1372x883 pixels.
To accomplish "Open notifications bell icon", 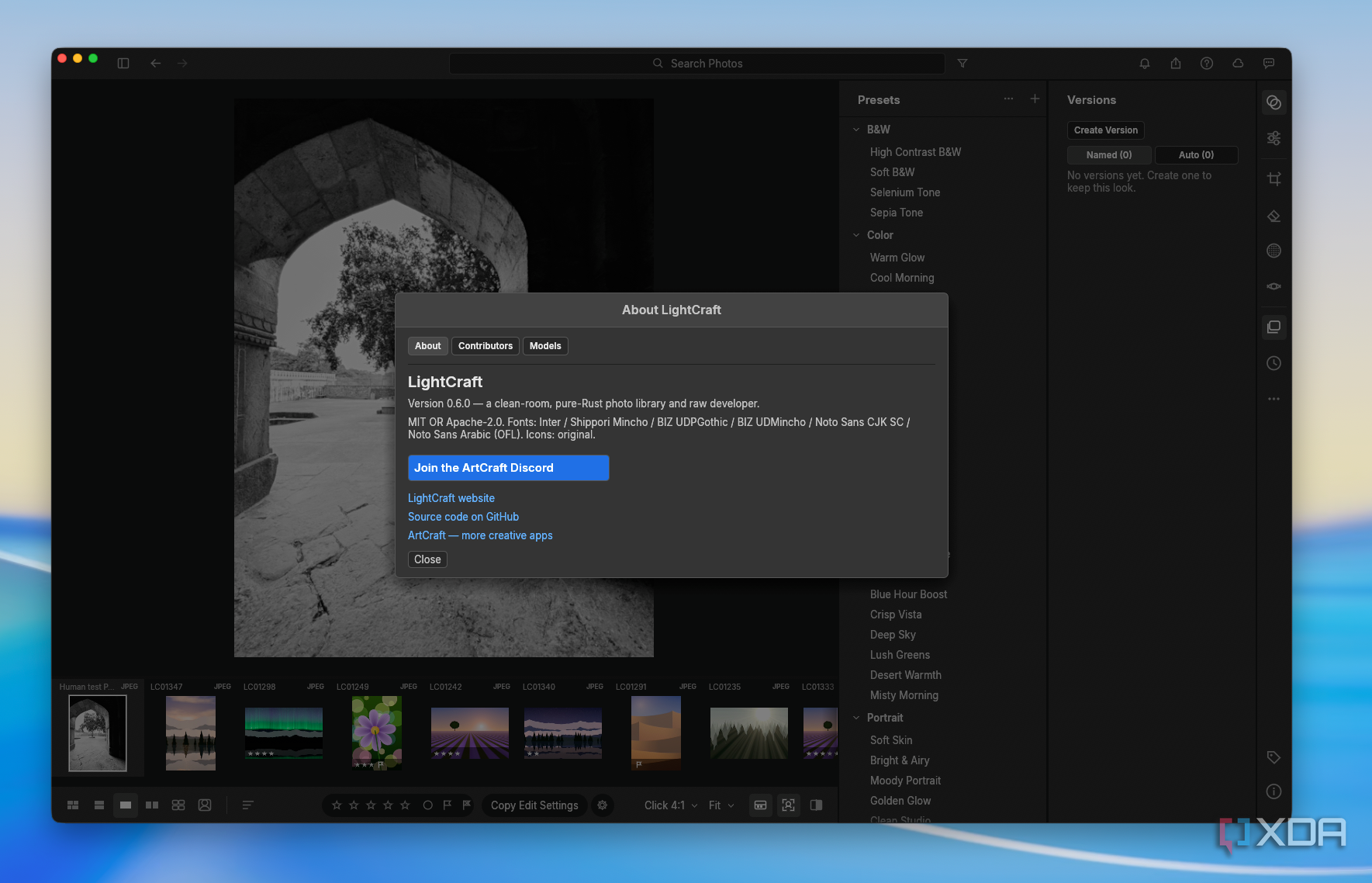I will click(x=1145, y=63).
